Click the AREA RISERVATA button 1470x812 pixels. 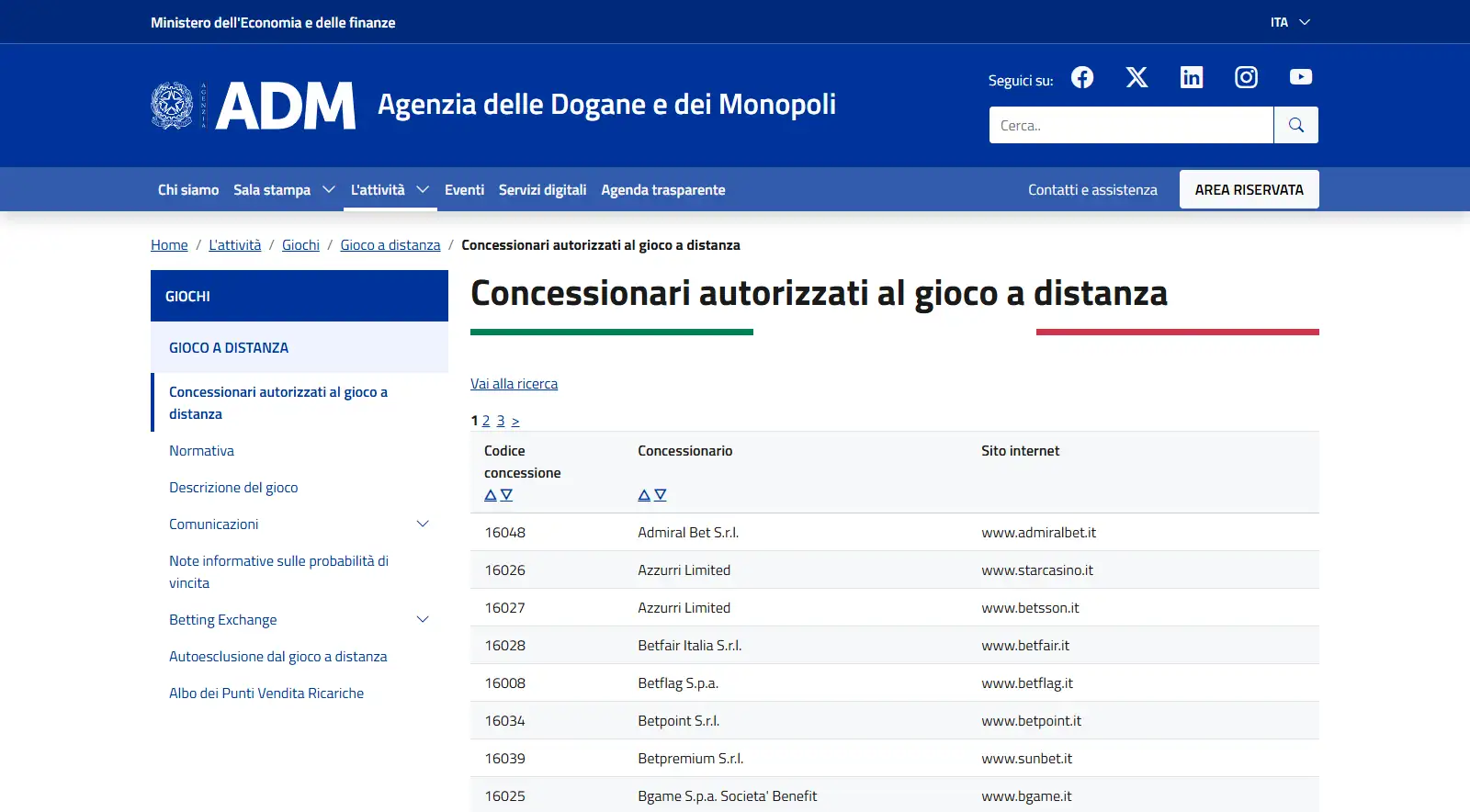1249,189
